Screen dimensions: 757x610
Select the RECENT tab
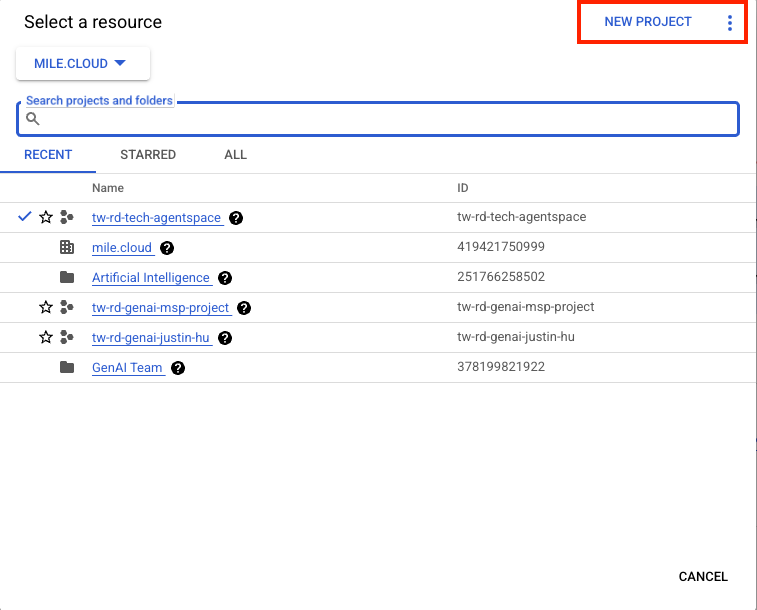48,155
